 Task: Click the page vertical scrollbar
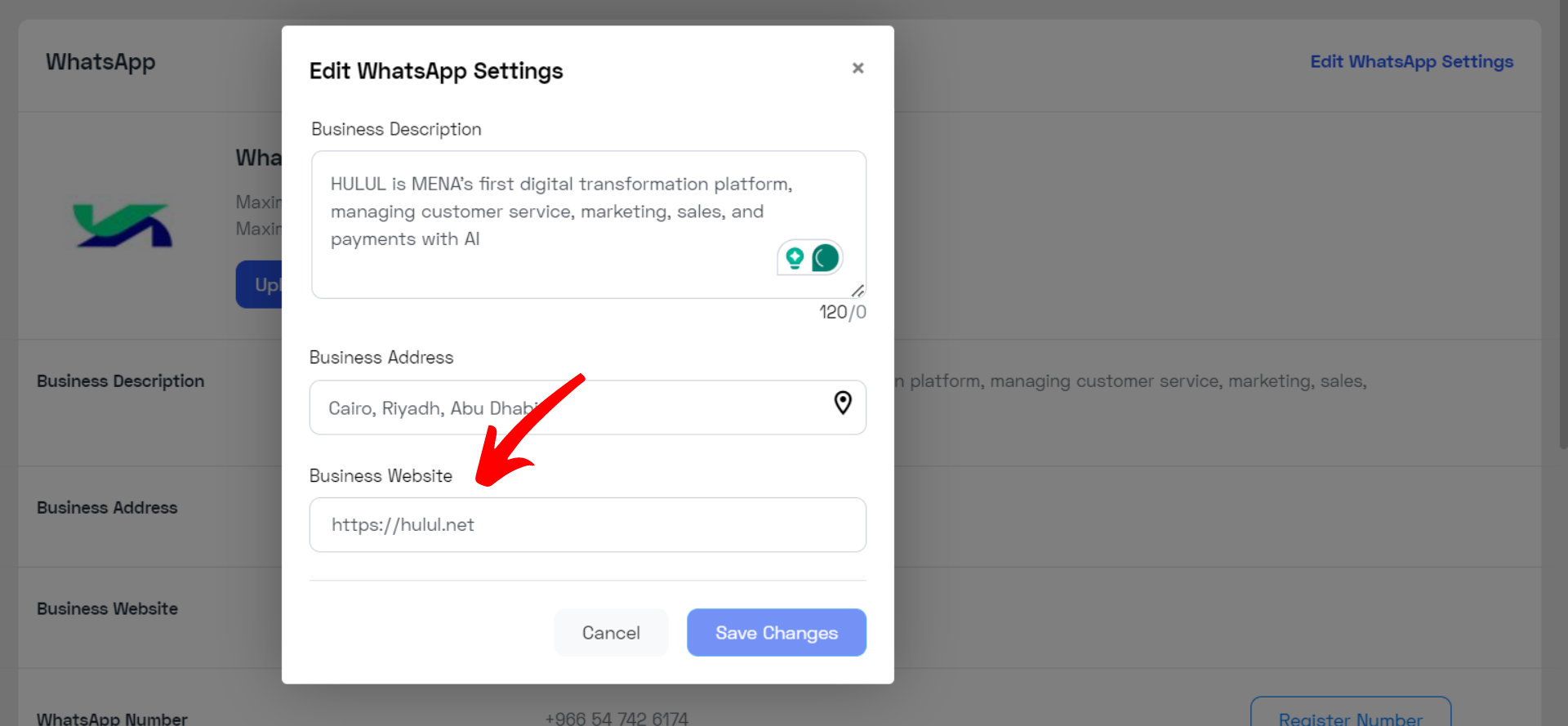pyautogui.click(x=1562, y=225)
